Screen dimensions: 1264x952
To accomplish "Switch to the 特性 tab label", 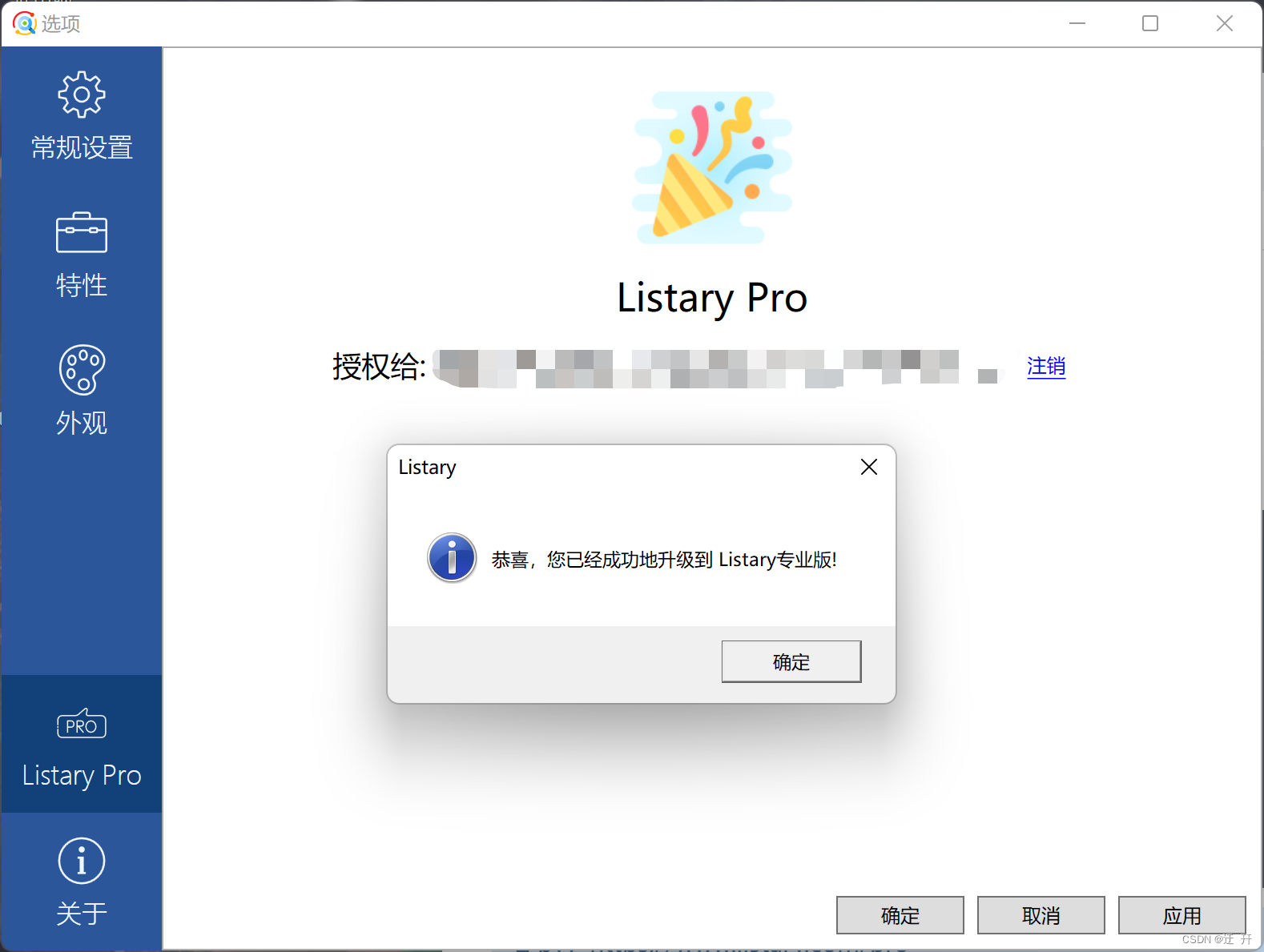I will 82,285.
